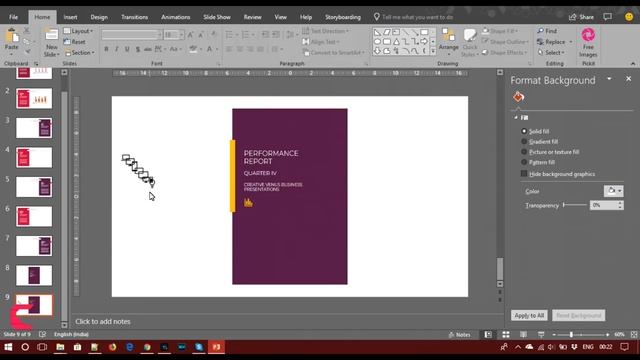Select slide 8 thumbnail

pos(34,276)
